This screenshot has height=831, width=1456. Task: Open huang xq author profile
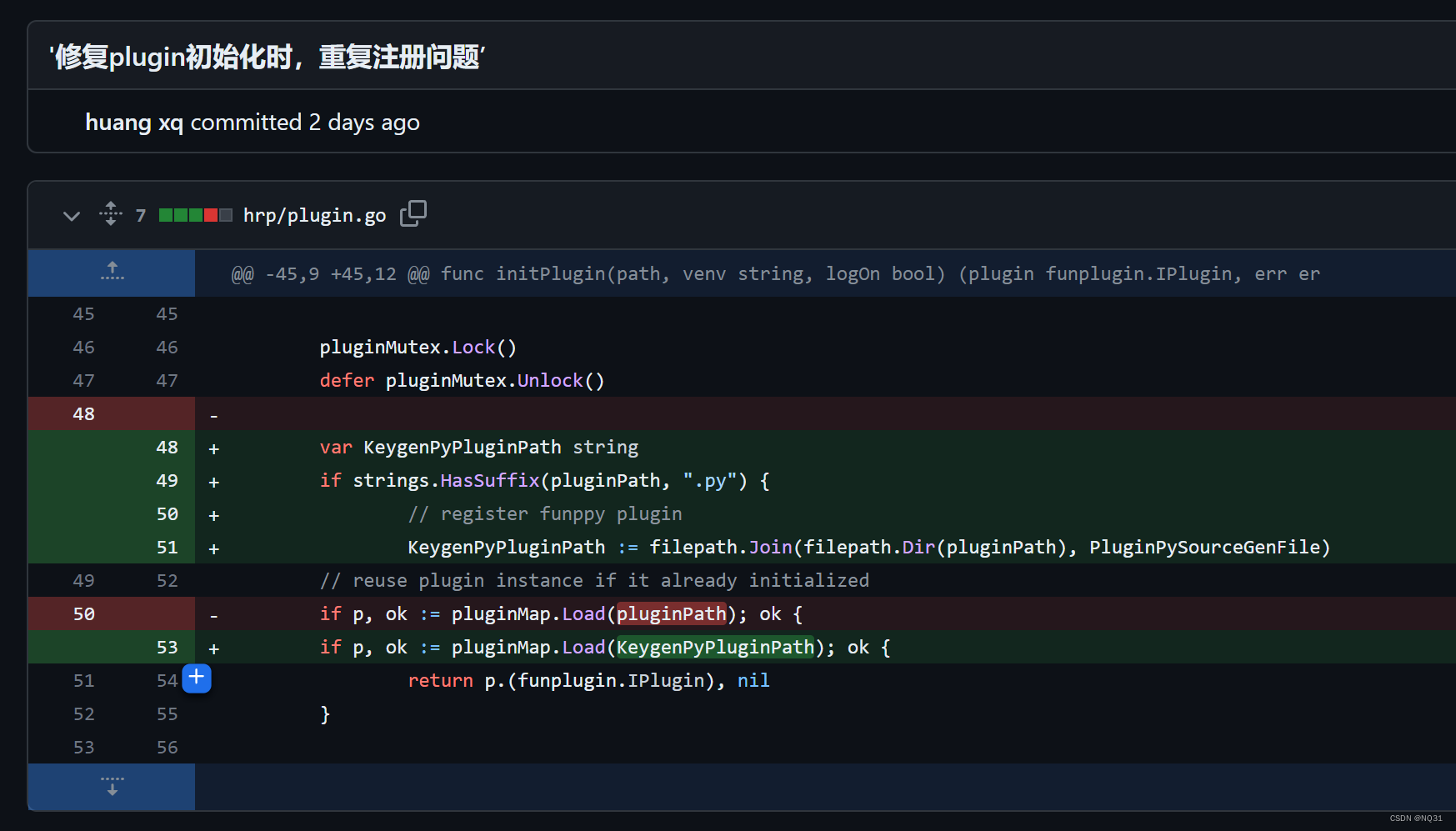[134, 123]
